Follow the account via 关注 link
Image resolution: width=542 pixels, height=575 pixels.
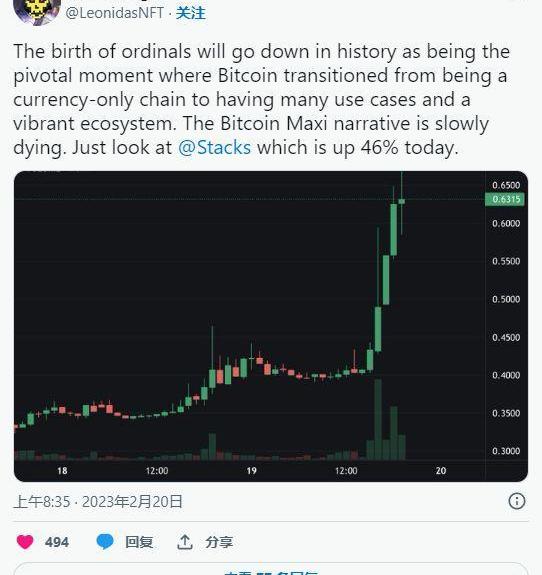click(190, 13)
